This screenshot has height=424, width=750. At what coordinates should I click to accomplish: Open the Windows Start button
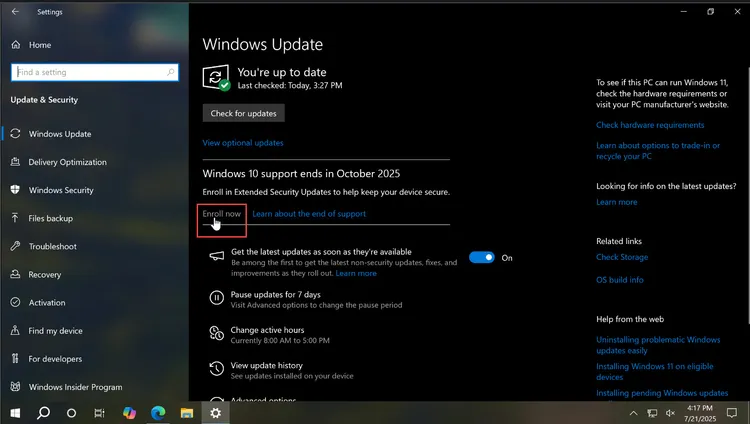click(15, 413)
